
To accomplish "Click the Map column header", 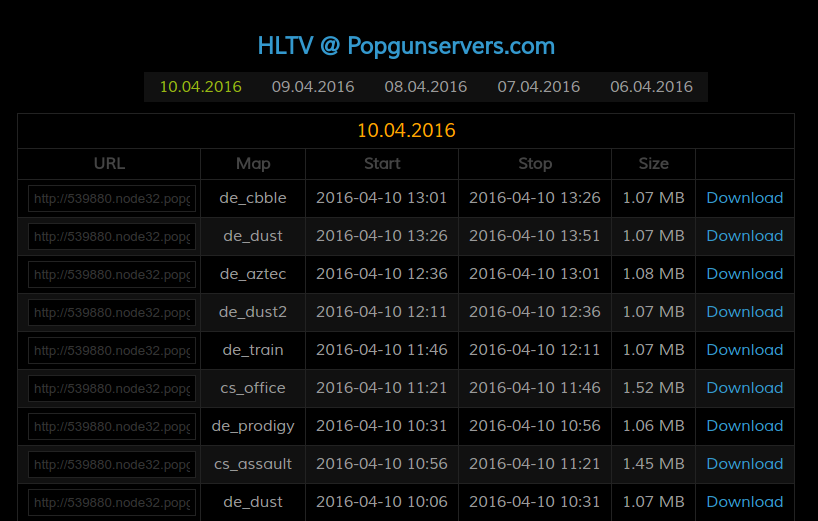I will pyautogui.click(x=253, y=164).
